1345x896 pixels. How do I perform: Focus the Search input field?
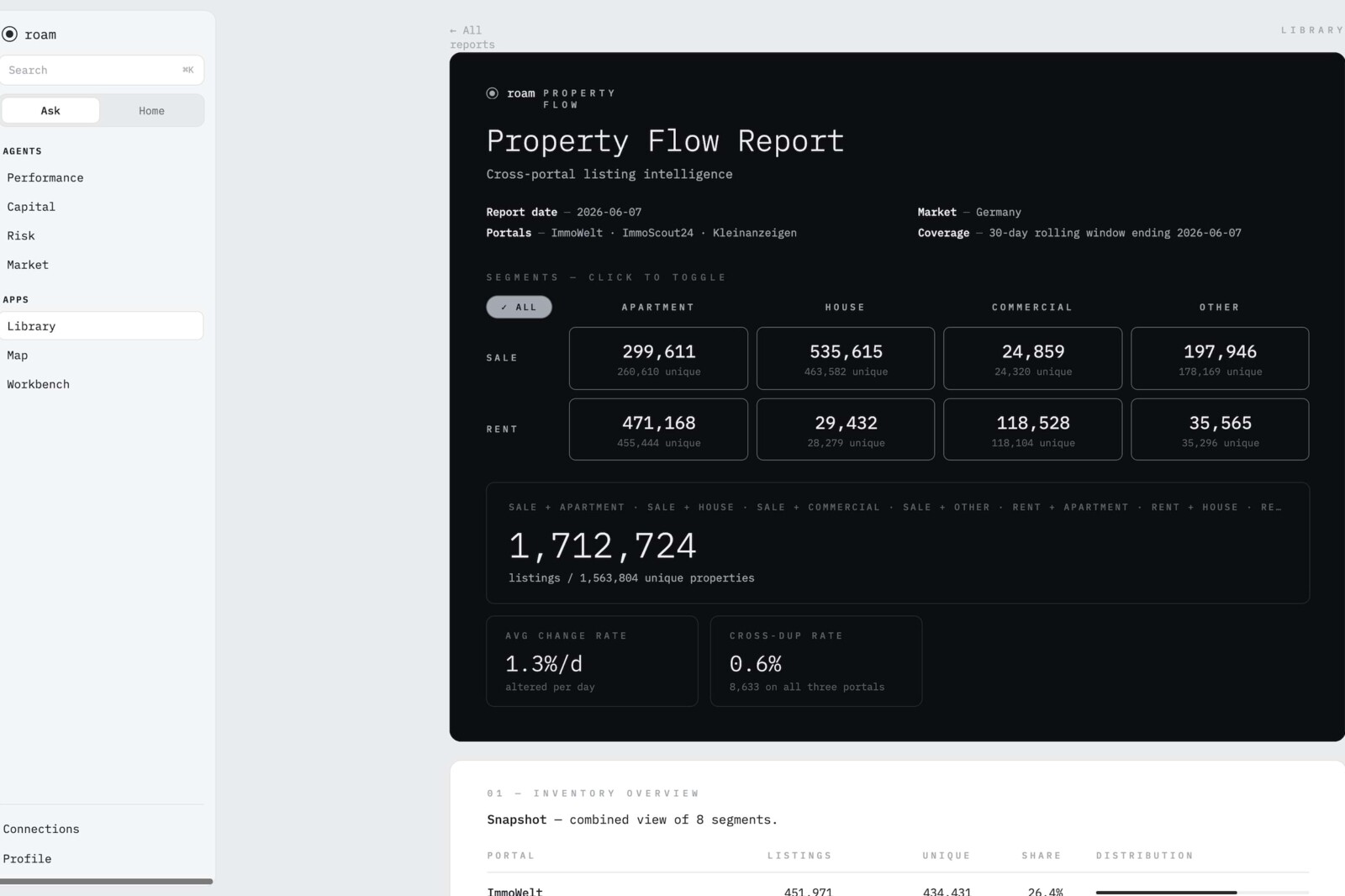(102, 71)
